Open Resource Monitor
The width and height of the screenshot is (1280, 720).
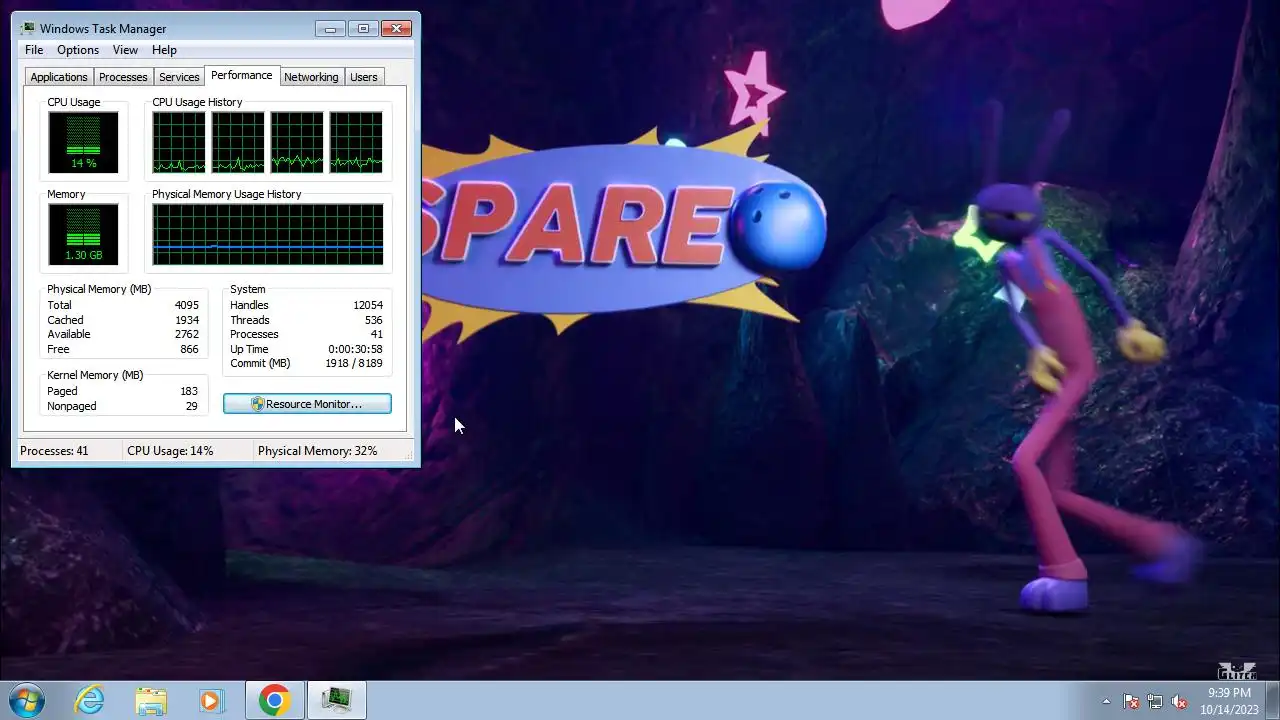[x=307, y=404]
